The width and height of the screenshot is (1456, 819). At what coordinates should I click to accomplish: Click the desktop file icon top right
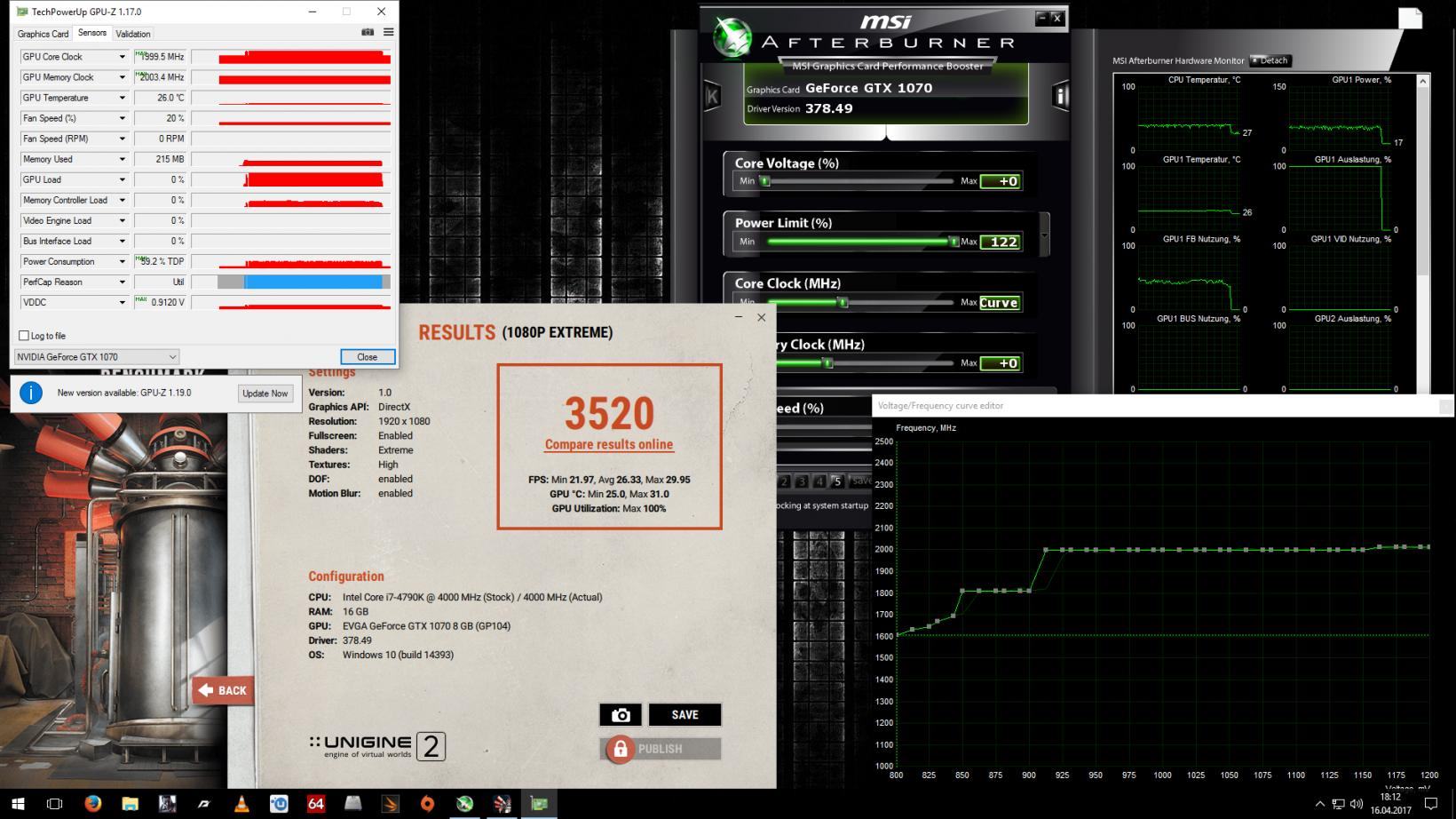[1410, 19]
